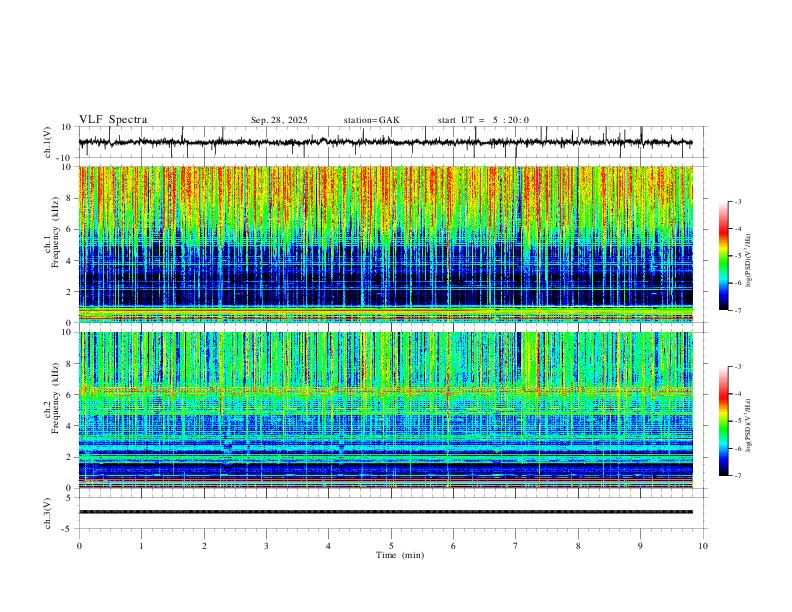This screenshot has width=792, height=612.
Task: Click the '8' kHz tick on ch.1 axis
Action: click(x=70, y=198)
